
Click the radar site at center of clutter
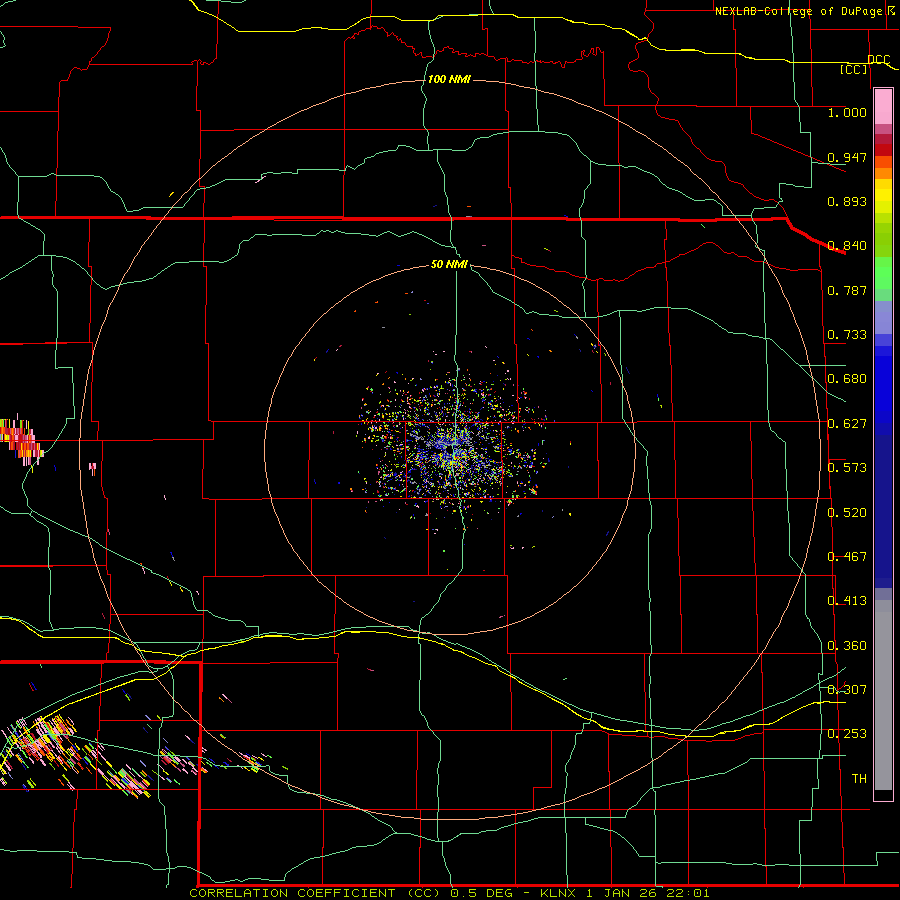coord(452,450)
